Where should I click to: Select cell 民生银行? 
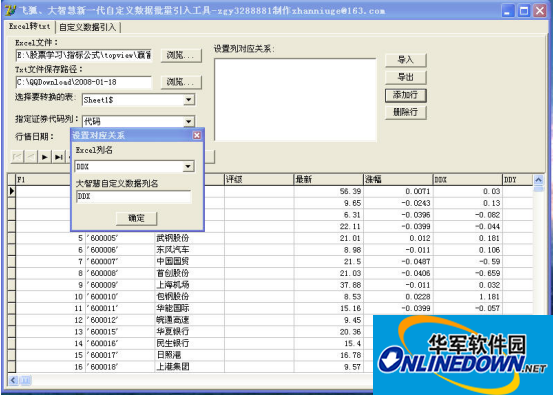[189, 343]
